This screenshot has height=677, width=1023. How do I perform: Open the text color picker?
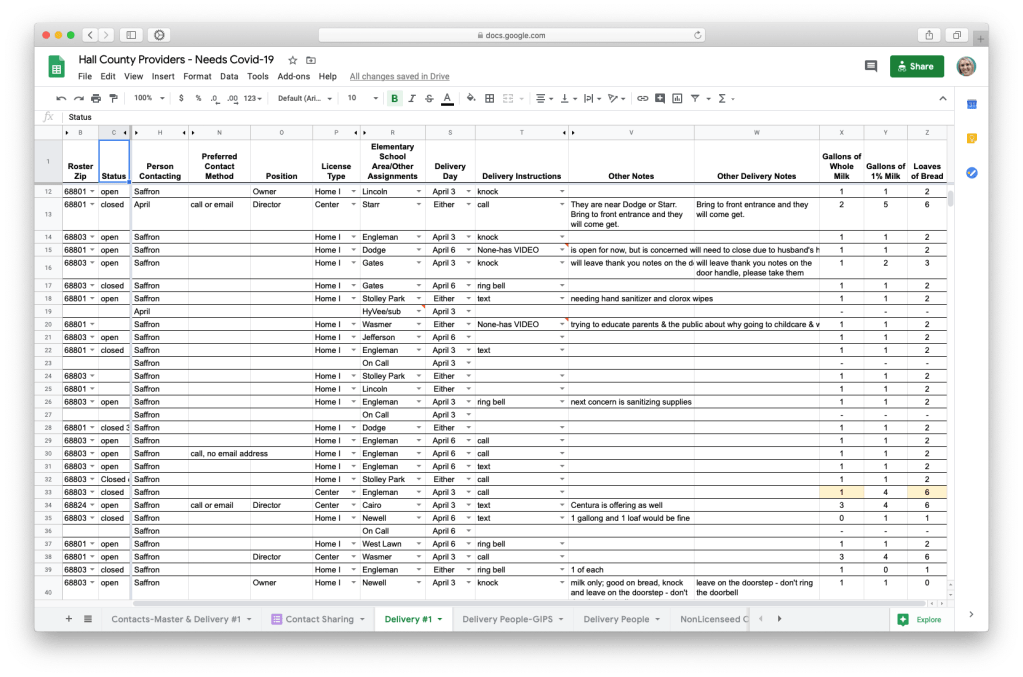[446, 98]
